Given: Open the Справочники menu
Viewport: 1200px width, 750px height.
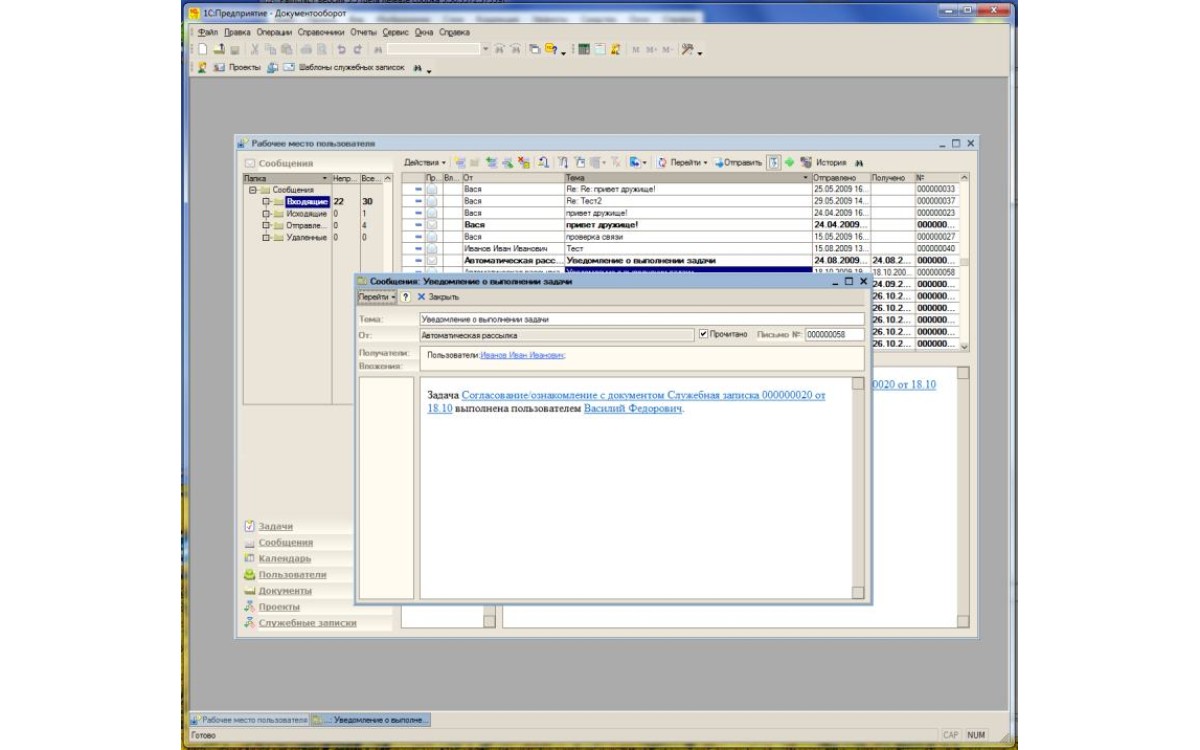Looking at the screenshot, I should [321, 32].
